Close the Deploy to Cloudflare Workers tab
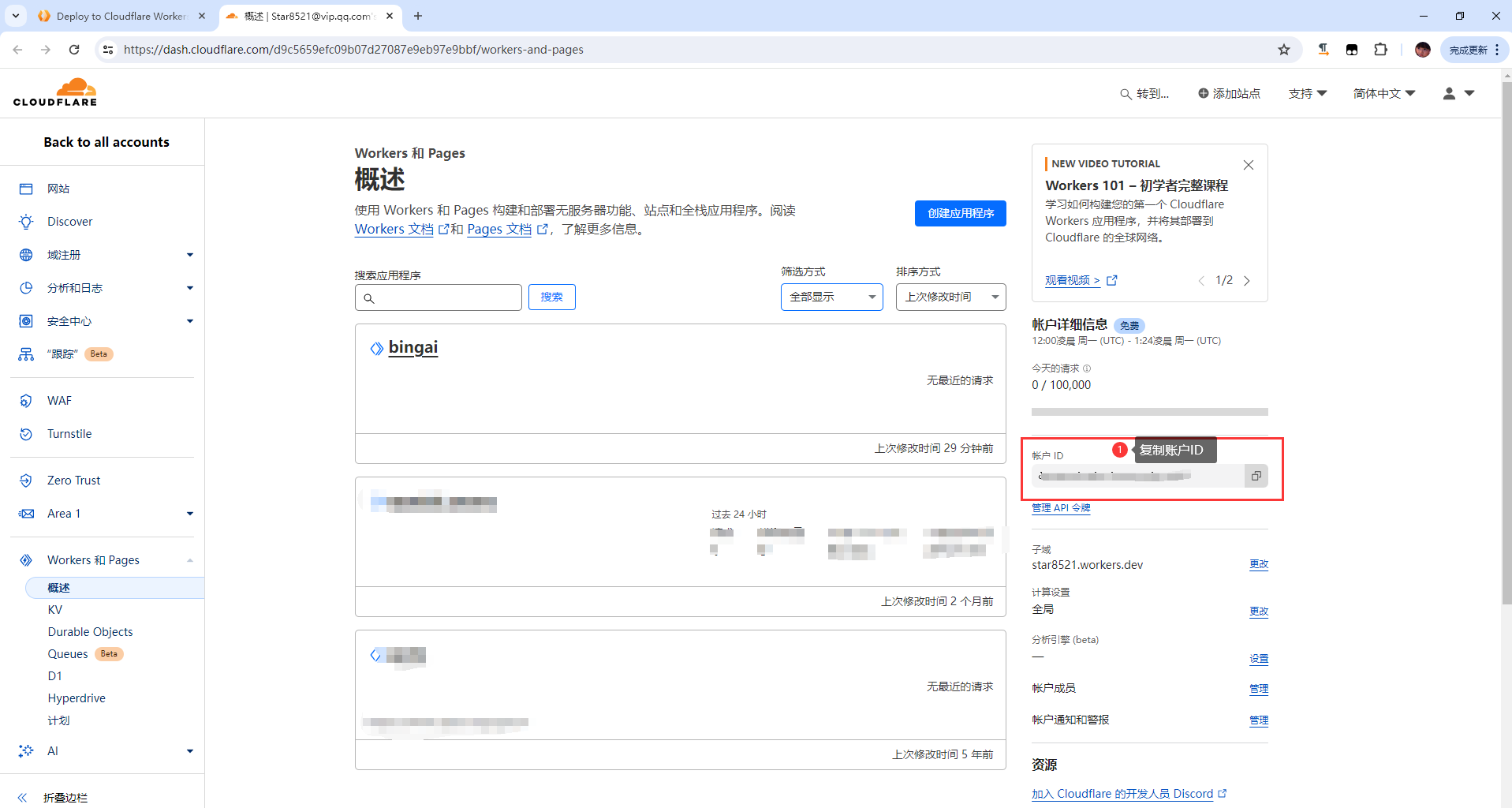Screen dimensions: 1512x808 point(202,16)
